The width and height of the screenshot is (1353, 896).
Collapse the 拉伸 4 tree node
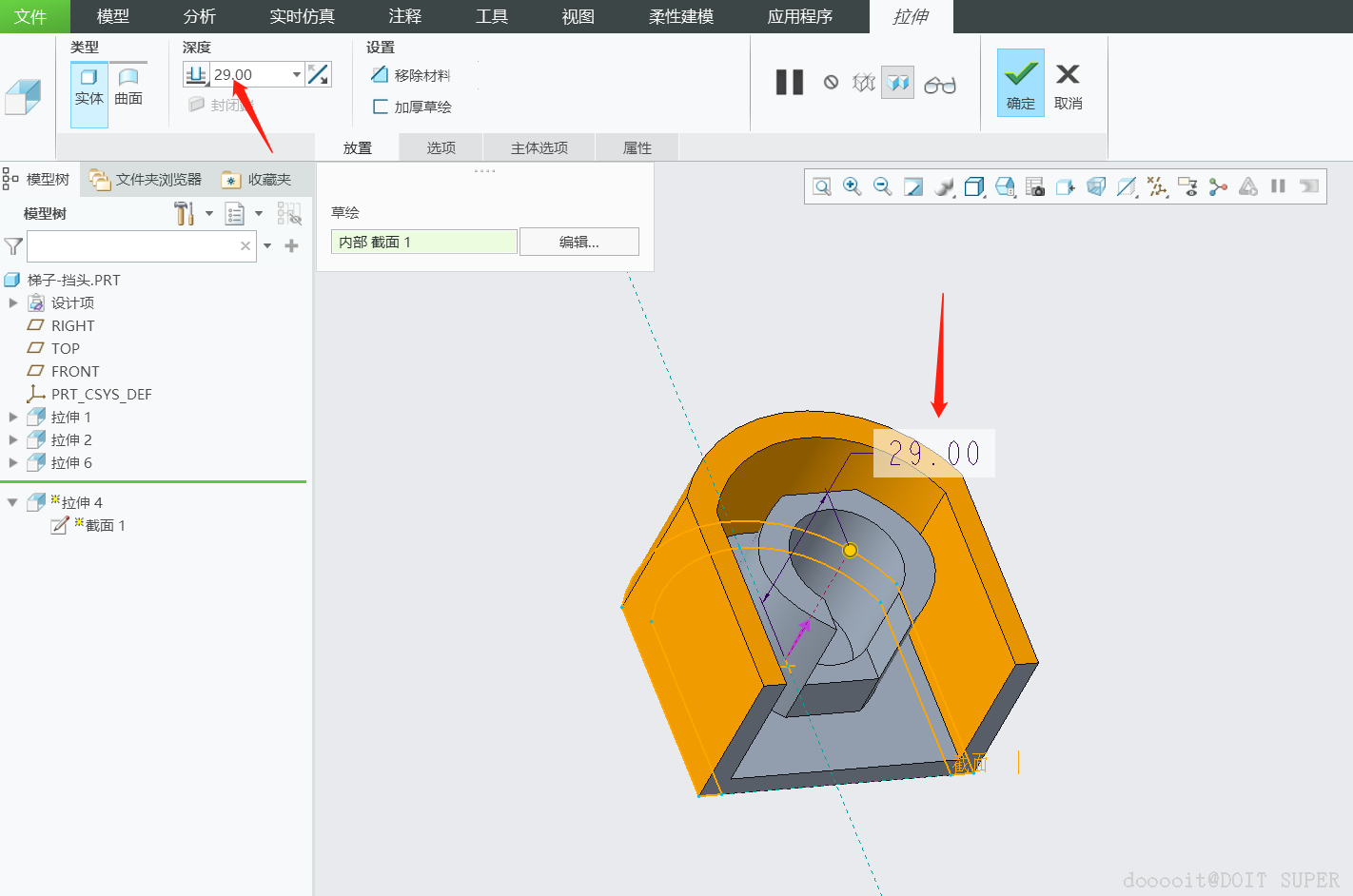(12, 502)
